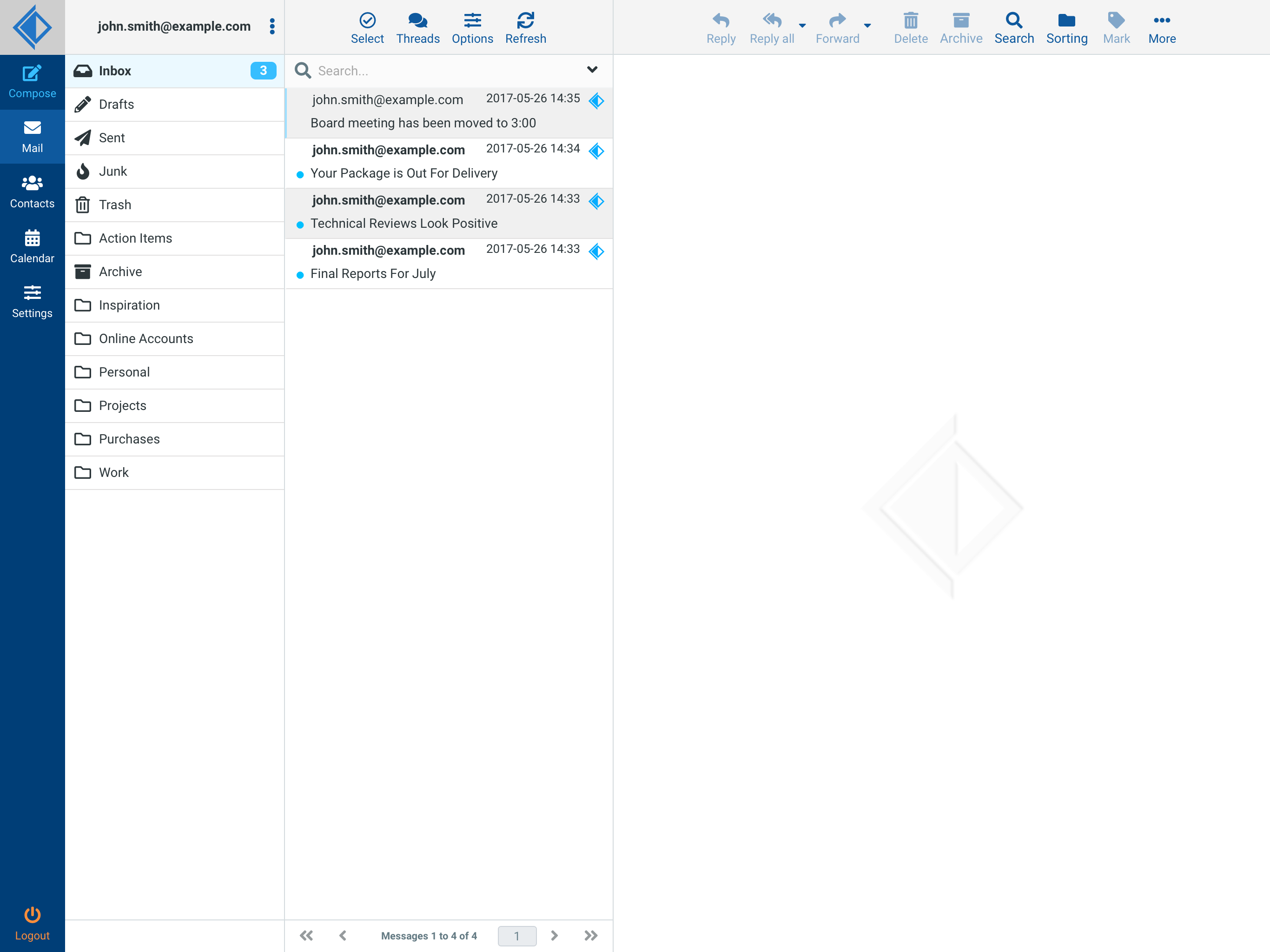
Task: Open the Junk folder
Action: [x=113, y=171]
